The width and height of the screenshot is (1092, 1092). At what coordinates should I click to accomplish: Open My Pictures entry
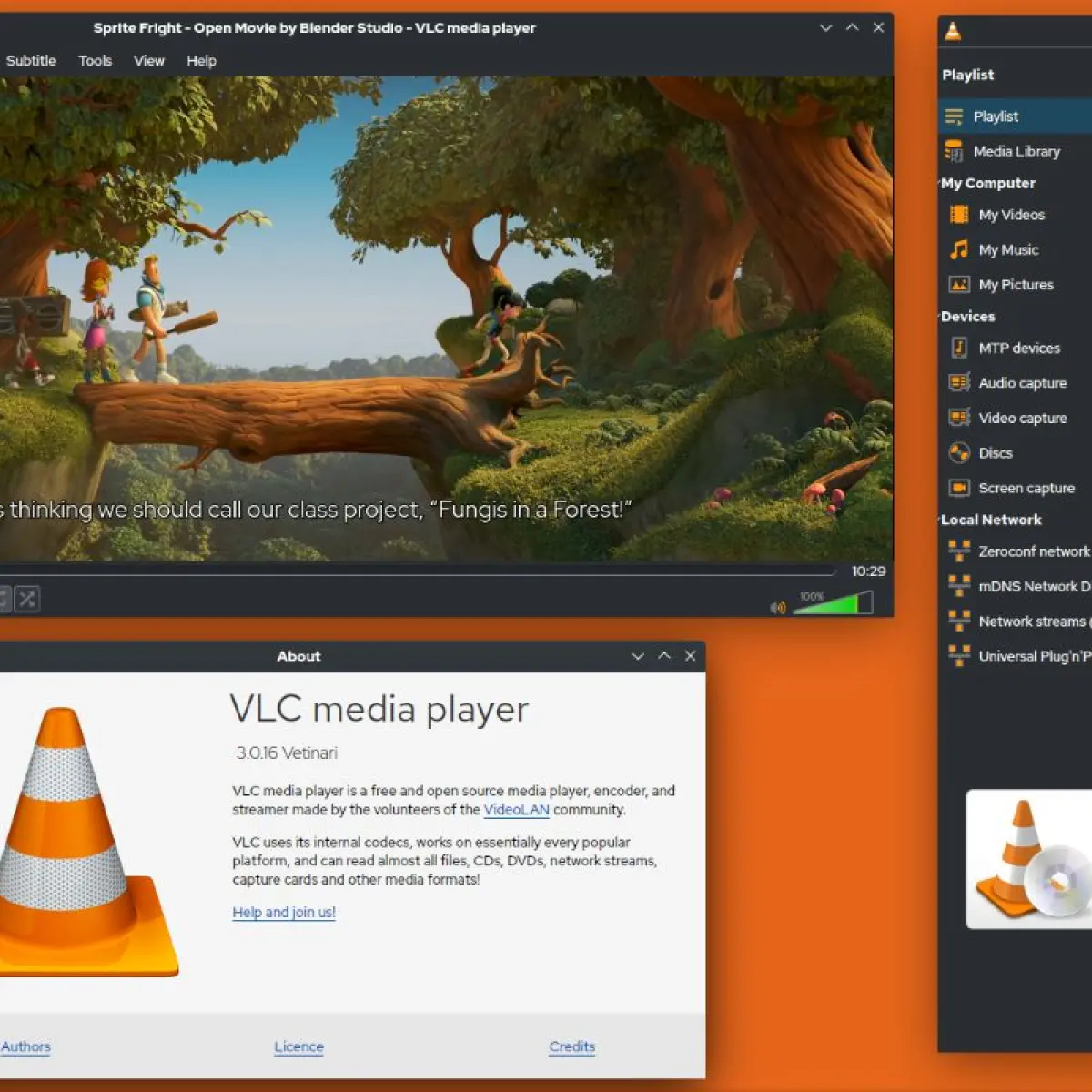tap(1015, 285)
